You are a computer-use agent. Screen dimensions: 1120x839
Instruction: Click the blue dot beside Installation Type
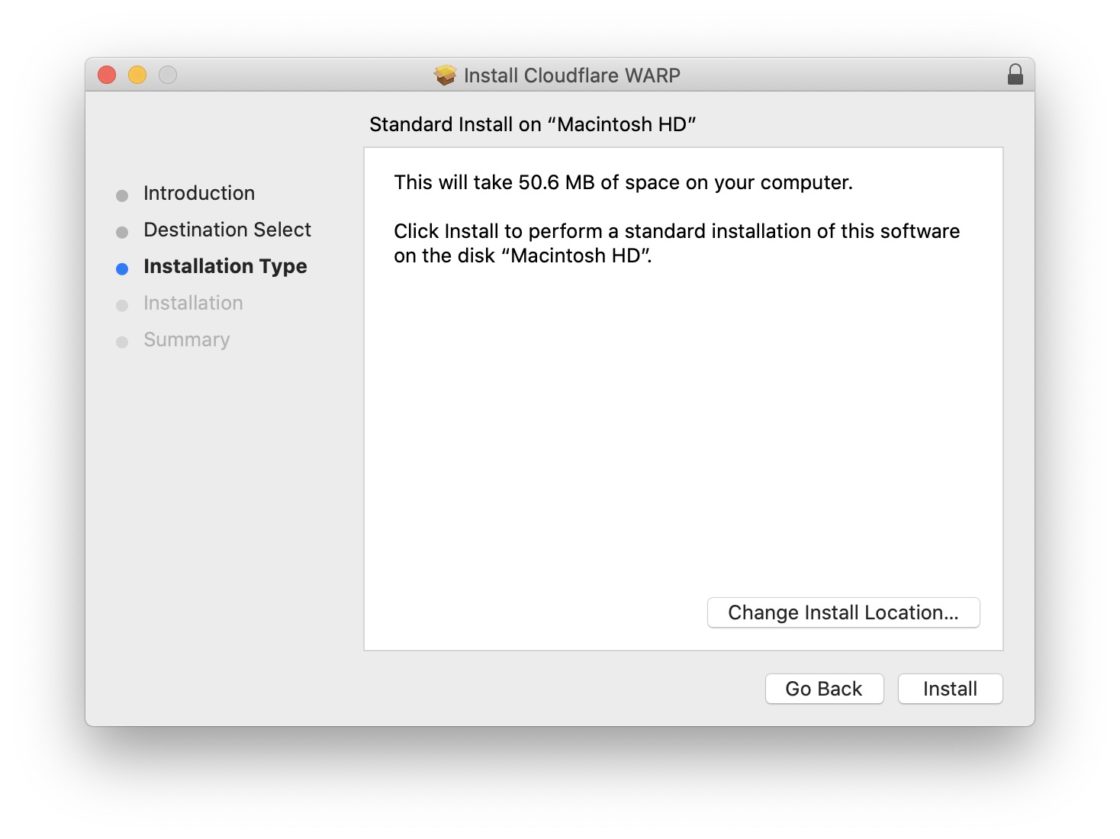[123, 267]
